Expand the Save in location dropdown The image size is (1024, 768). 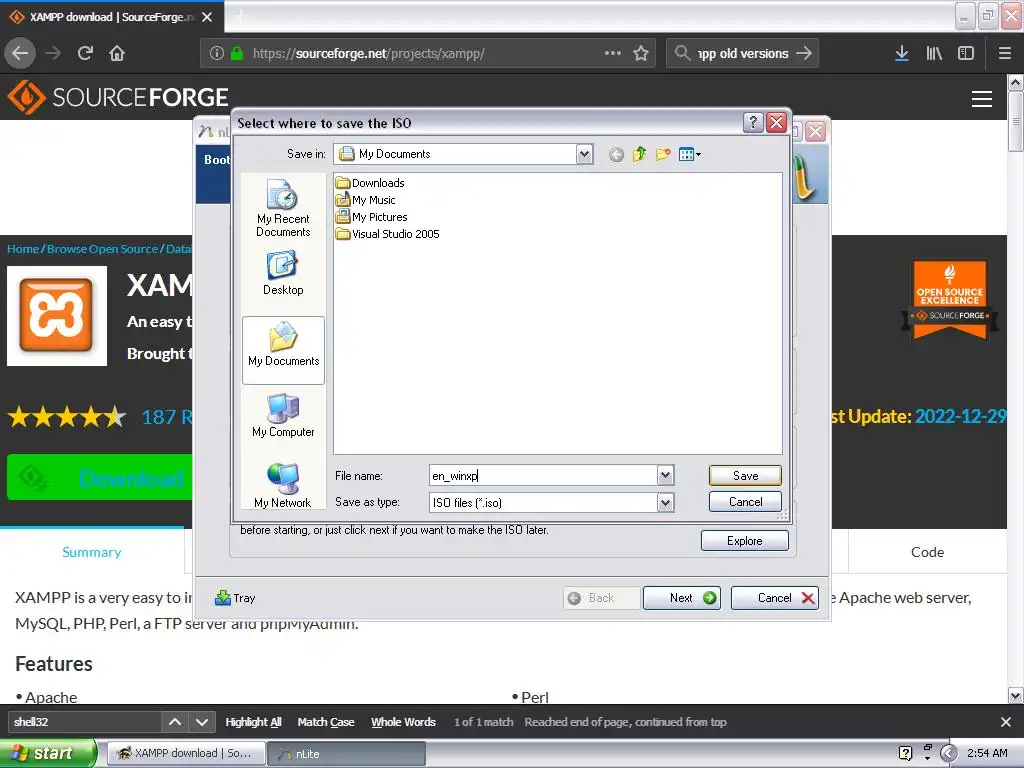click(584, 154)
